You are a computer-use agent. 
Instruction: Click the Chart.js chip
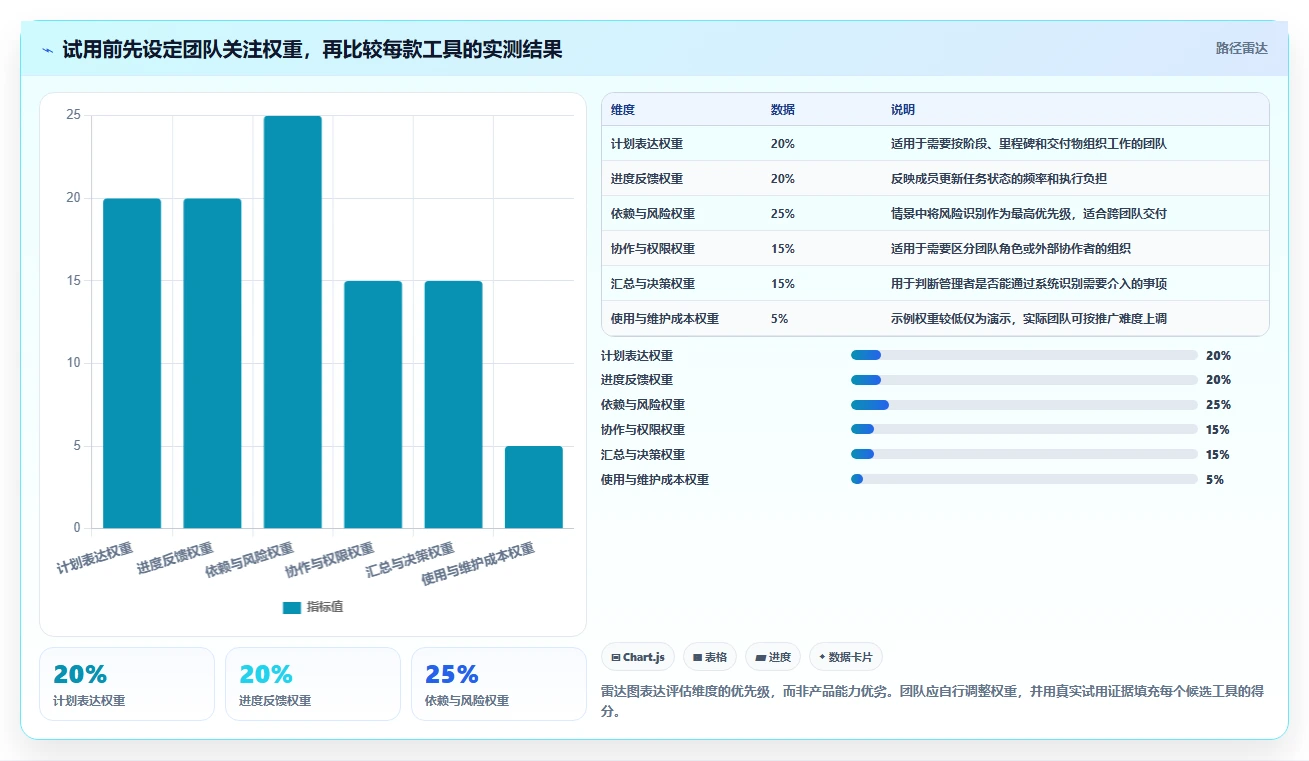[x=638, y=657]
